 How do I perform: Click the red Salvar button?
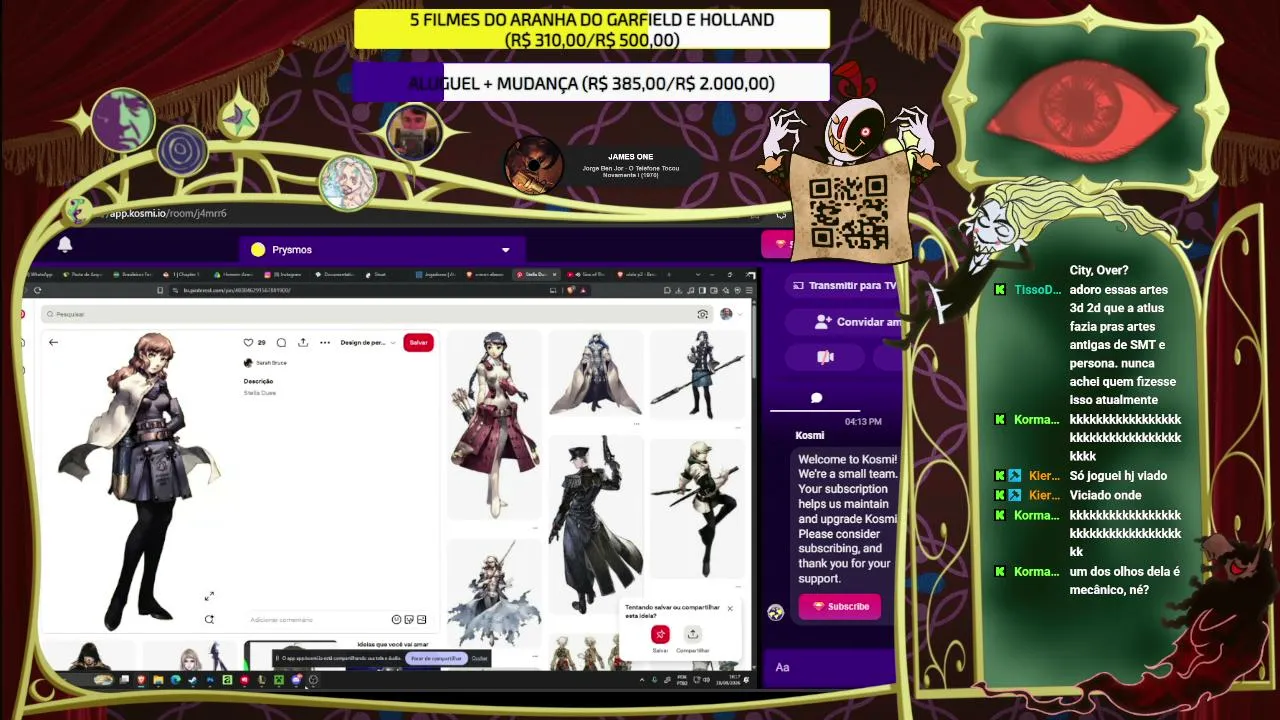(418, 343)
